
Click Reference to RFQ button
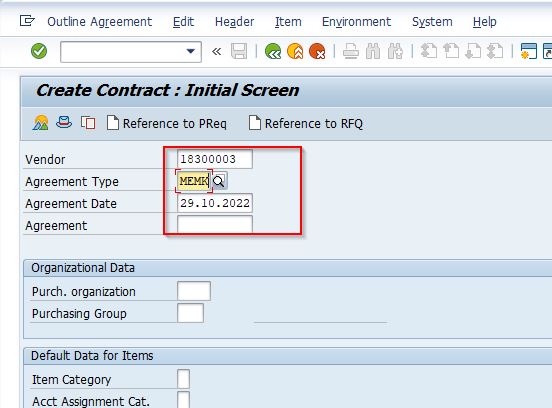(x=306, y=124)
